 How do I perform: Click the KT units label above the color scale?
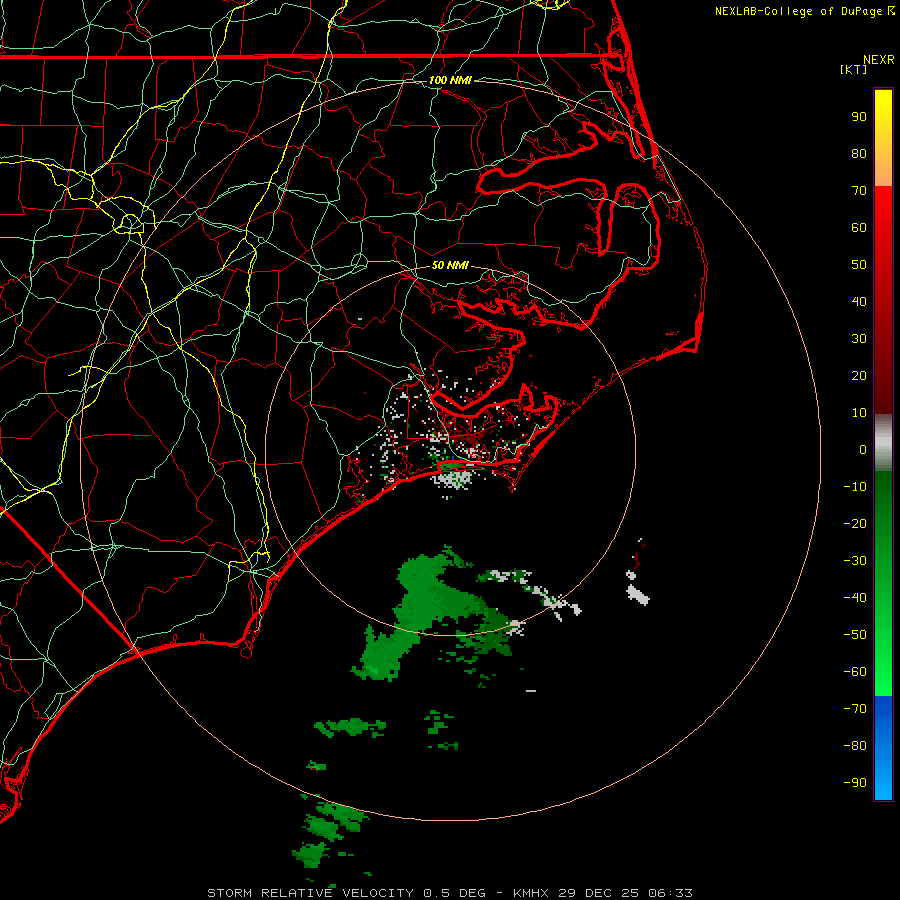[x=854, y=69]
